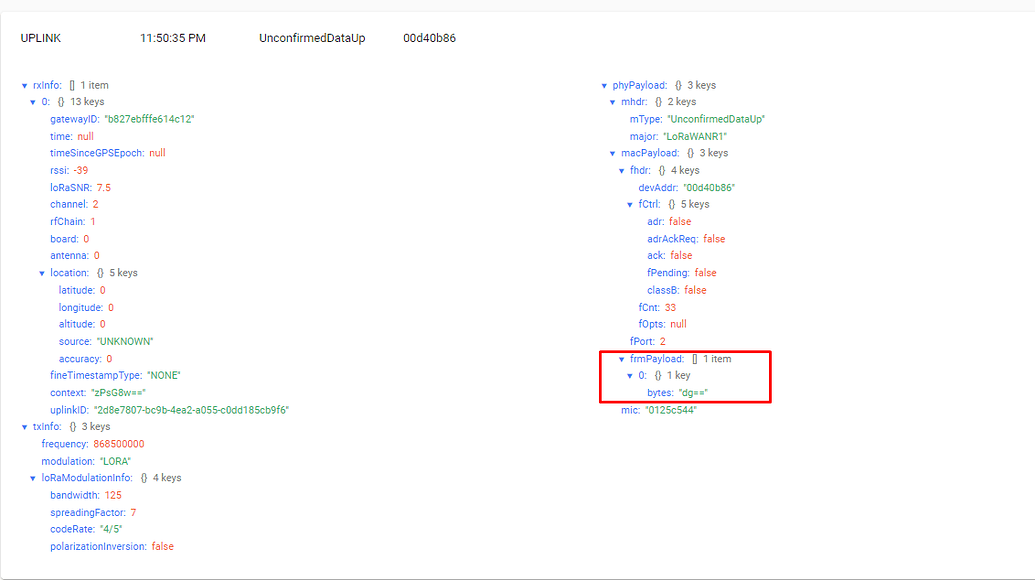Collapse the highlighted frmPayload array

tap(622, 358)
